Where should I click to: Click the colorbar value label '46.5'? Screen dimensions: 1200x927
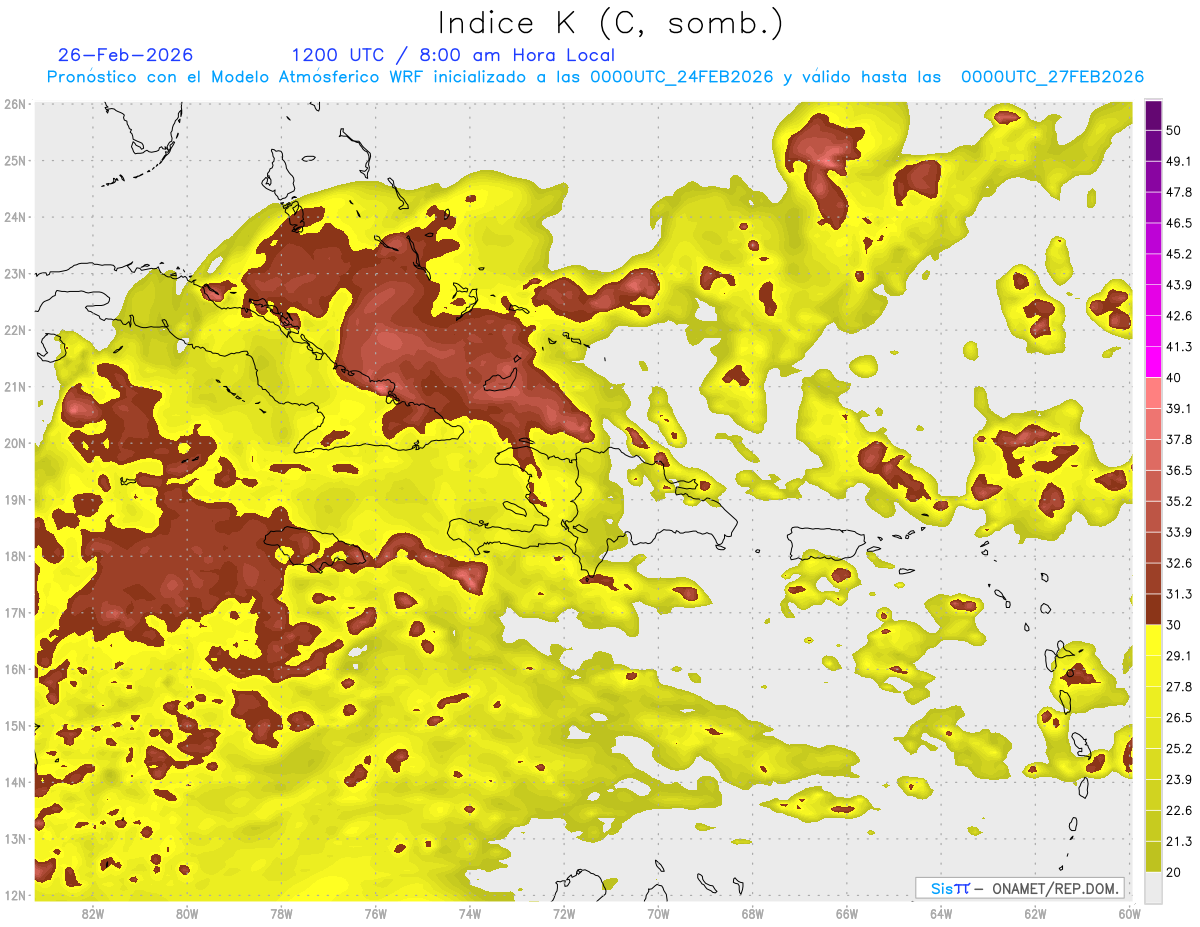pyautogui.click(x=1178, y=223)
